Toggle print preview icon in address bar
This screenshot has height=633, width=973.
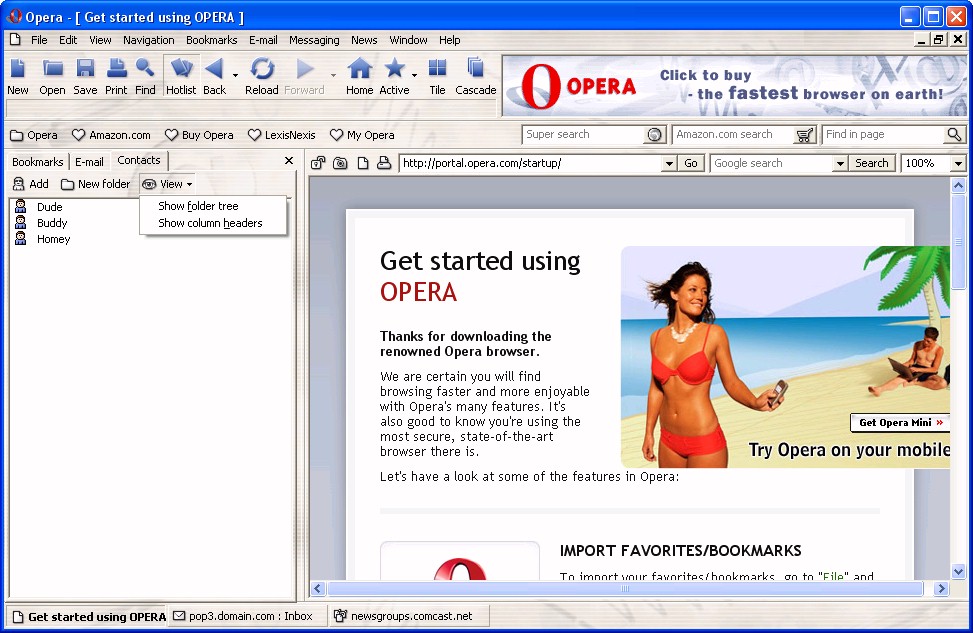pyautogui.click(x=384, y=163)
